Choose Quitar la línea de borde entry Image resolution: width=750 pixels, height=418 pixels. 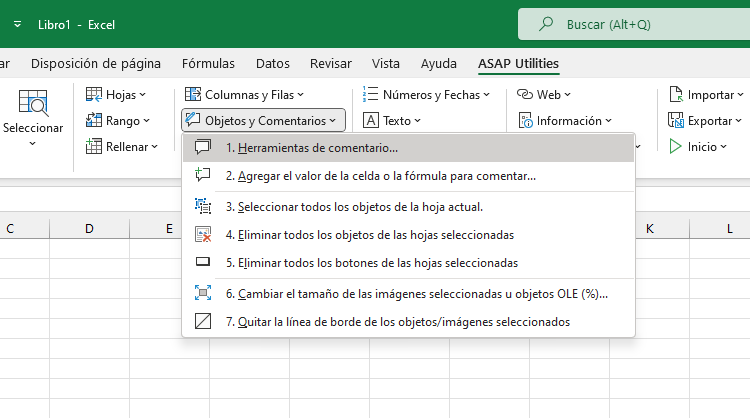pos(408,321)
